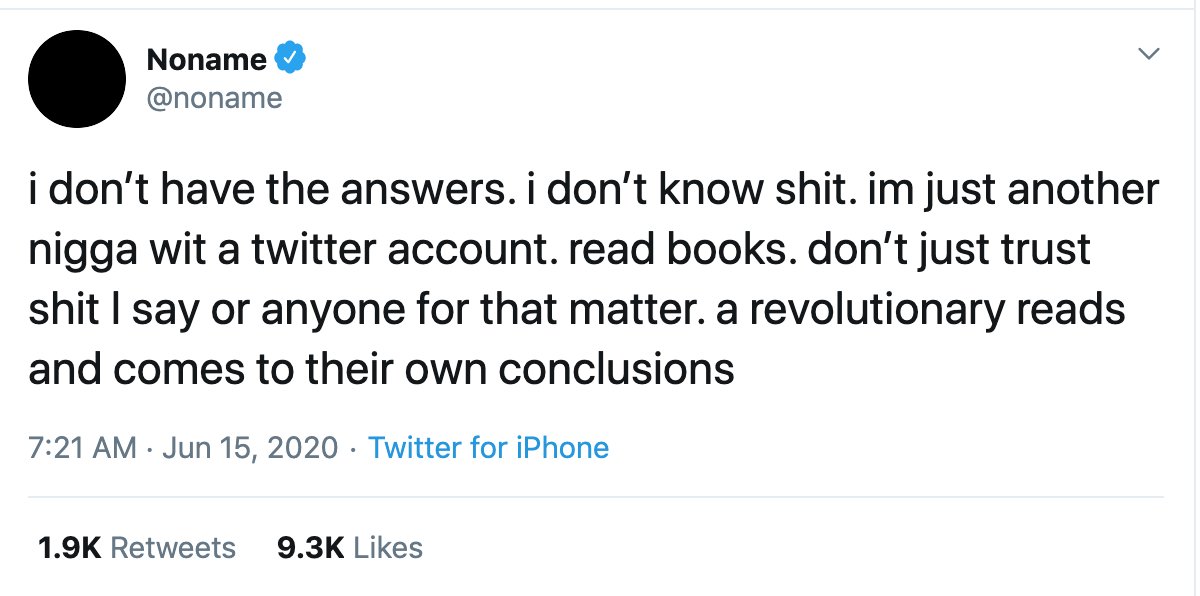Click the 1.9K retweet count number
The width and height of the screenshot is (1200, 596).
(x=68, y=547)
